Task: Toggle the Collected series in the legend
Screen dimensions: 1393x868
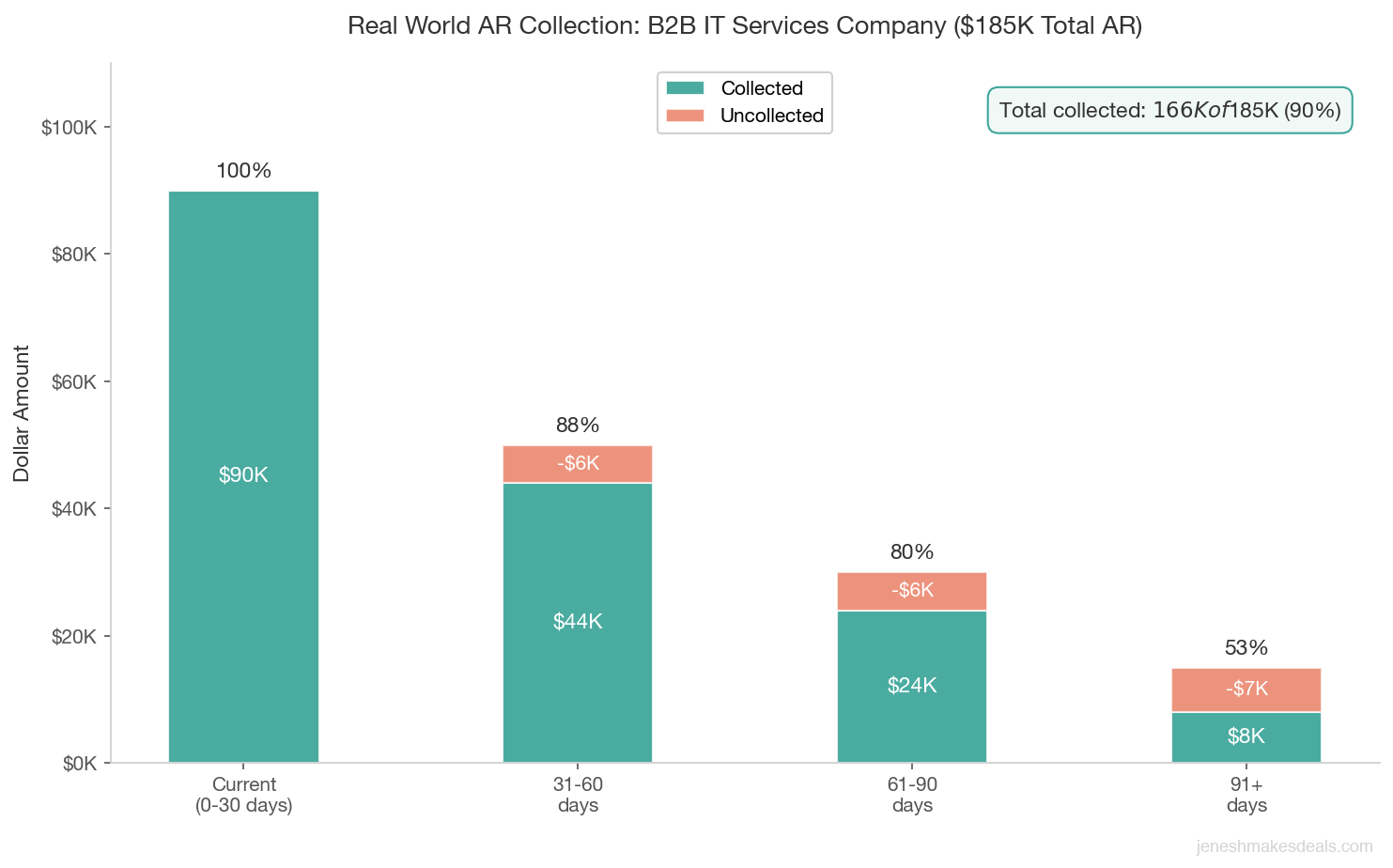Action: point(761,88)
